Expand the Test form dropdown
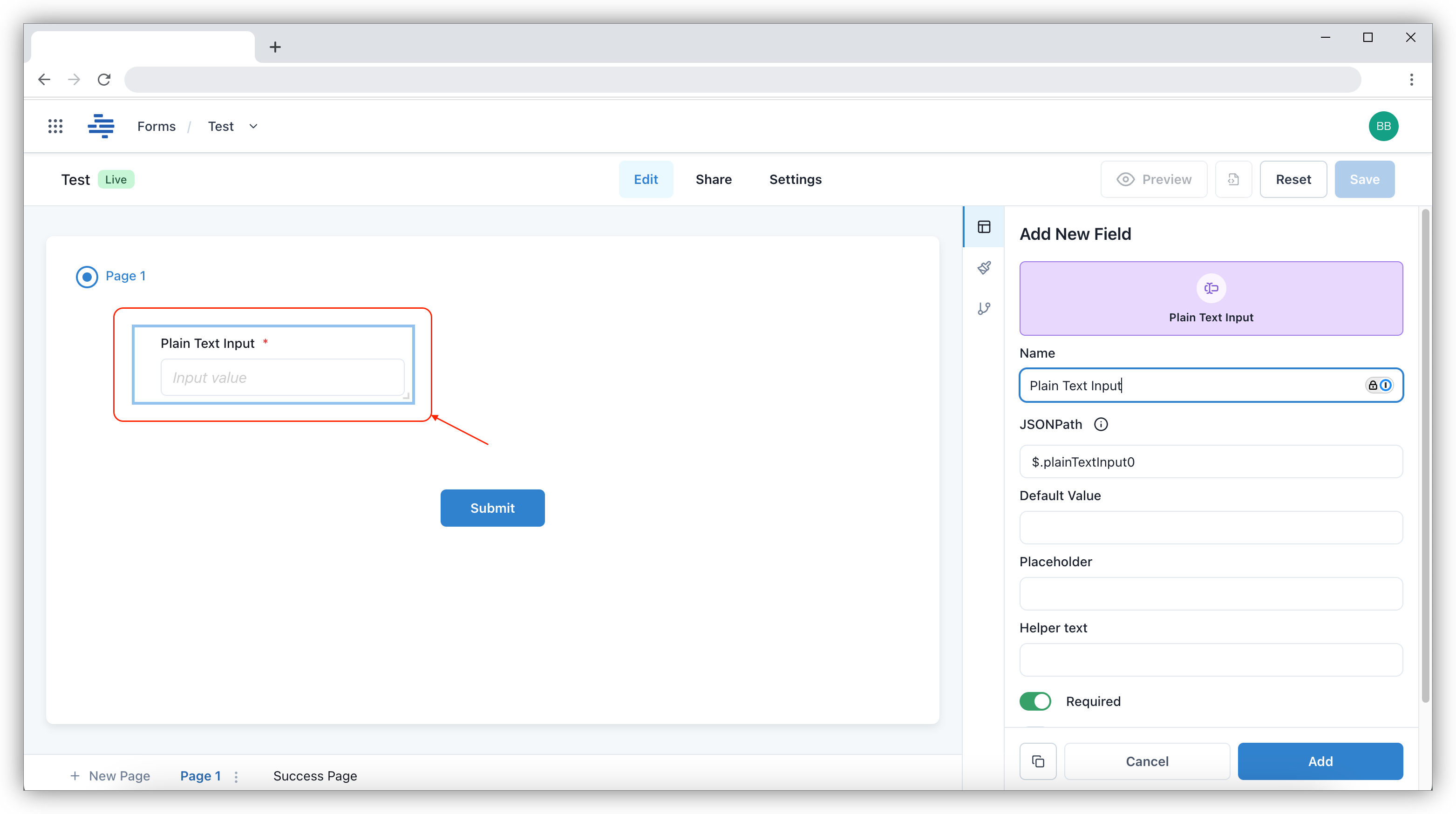 click(x=252, y=126)
